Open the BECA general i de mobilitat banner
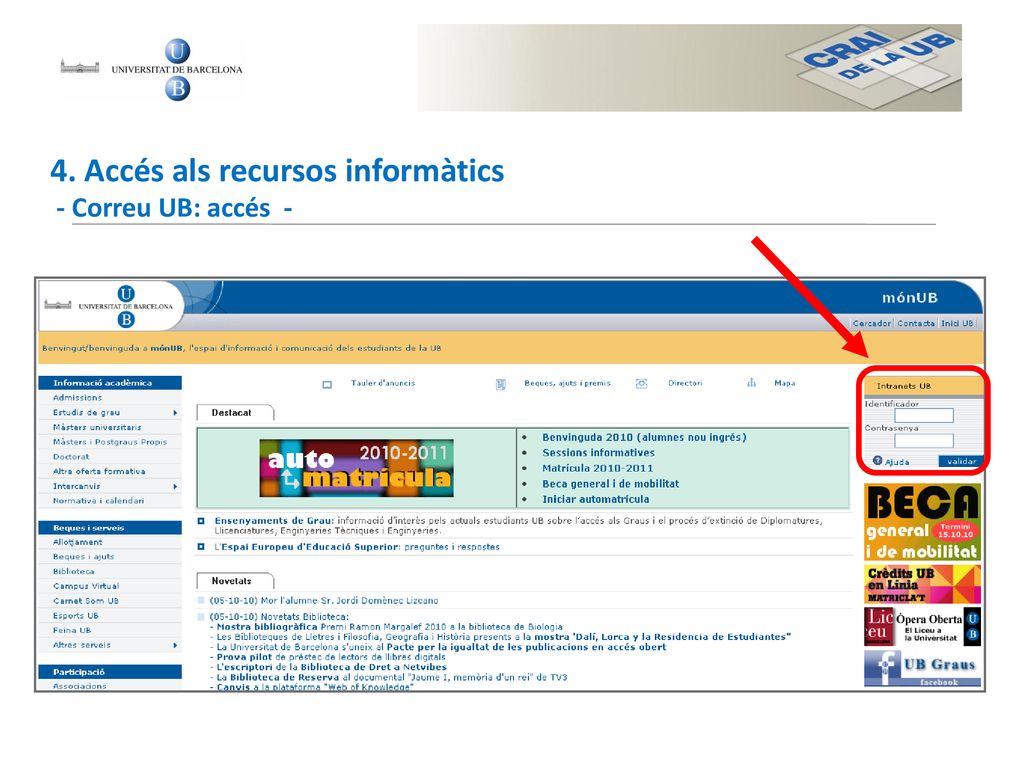This screenshot has width=1024, height=768. point(922,522)
